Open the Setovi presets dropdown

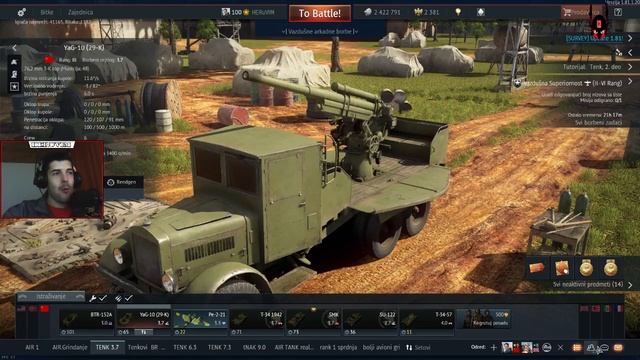[418, 347]
